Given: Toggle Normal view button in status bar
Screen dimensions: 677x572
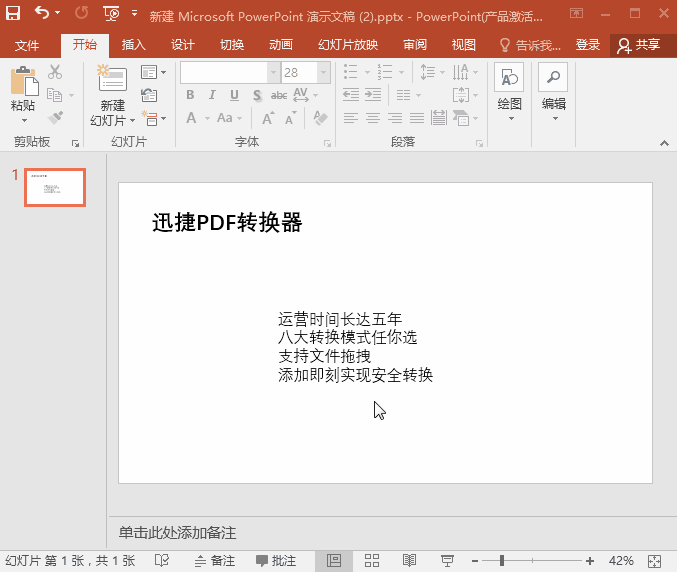Looking at the screenshot, I should [x=334, y=561].
